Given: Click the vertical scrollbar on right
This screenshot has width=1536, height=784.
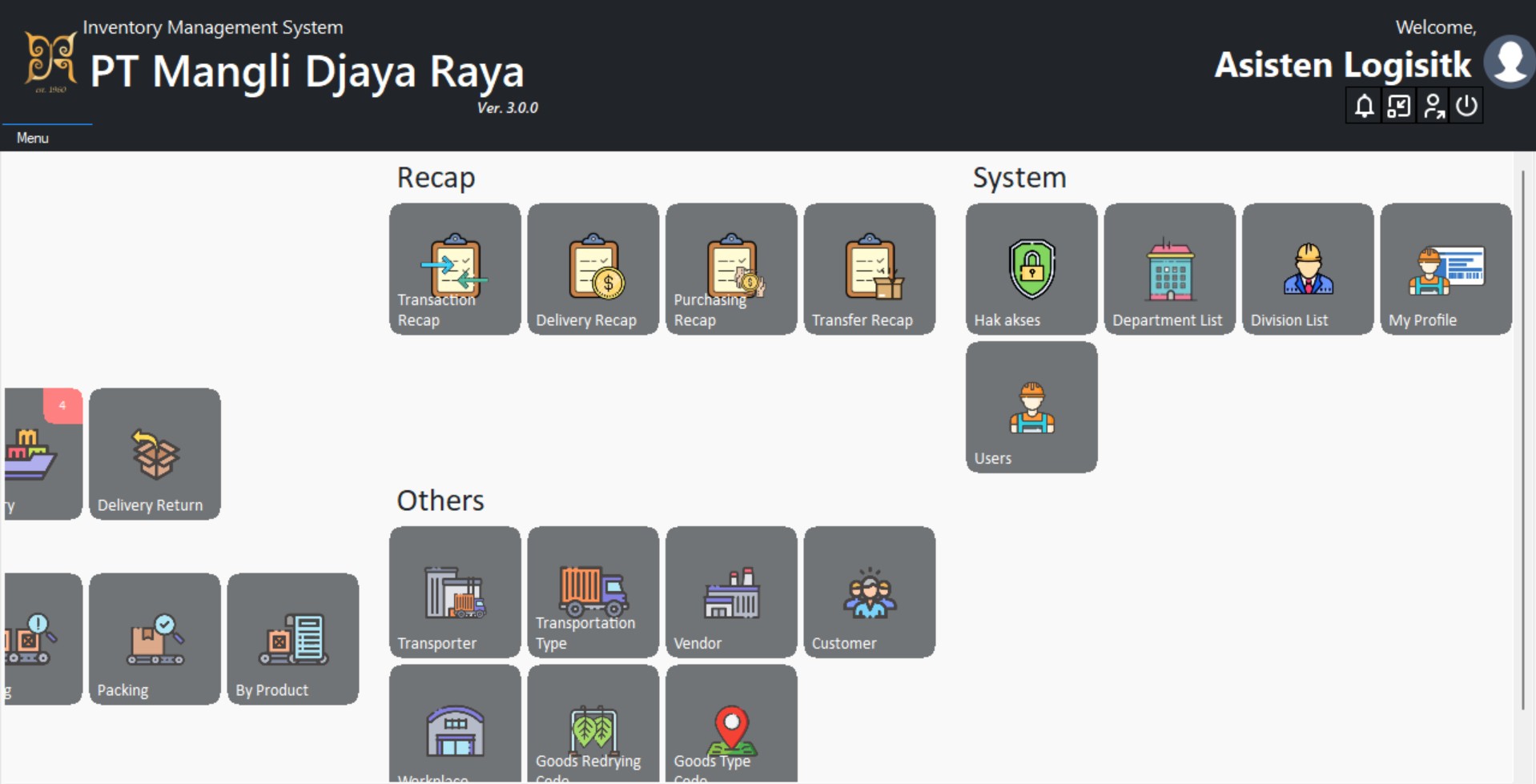Looking at the screenshot, I should pos(1522,439).
